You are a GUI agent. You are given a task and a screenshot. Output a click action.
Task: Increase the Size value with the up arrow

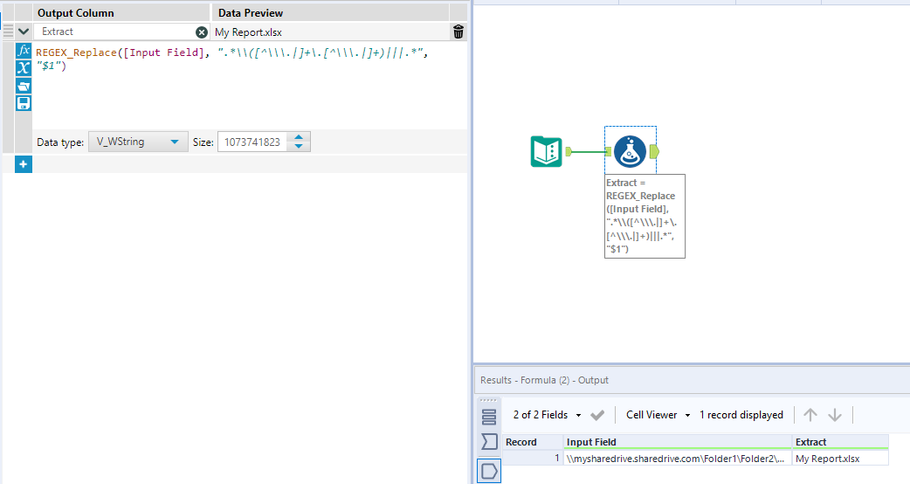point(299,138)
